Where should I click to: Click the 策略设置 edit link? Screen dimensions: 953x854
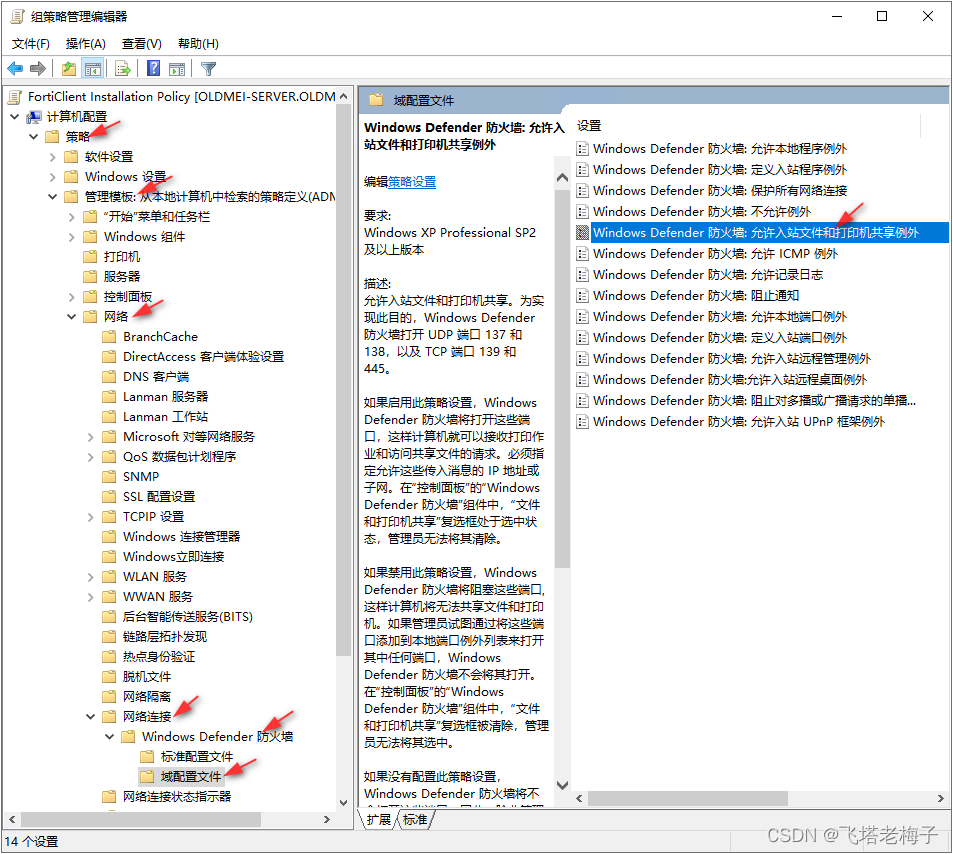coord(412,182)
